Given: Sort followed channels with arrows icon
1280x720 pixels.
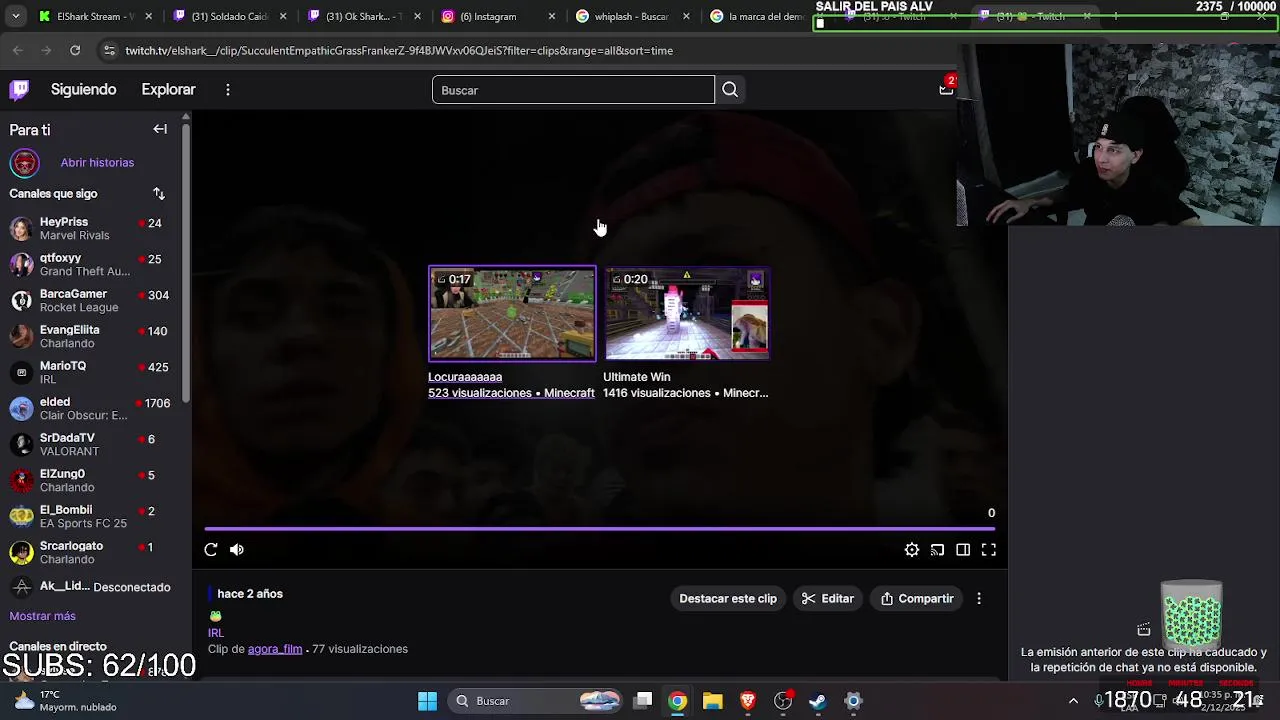Looking at the screenshot, I should (159, 193).
